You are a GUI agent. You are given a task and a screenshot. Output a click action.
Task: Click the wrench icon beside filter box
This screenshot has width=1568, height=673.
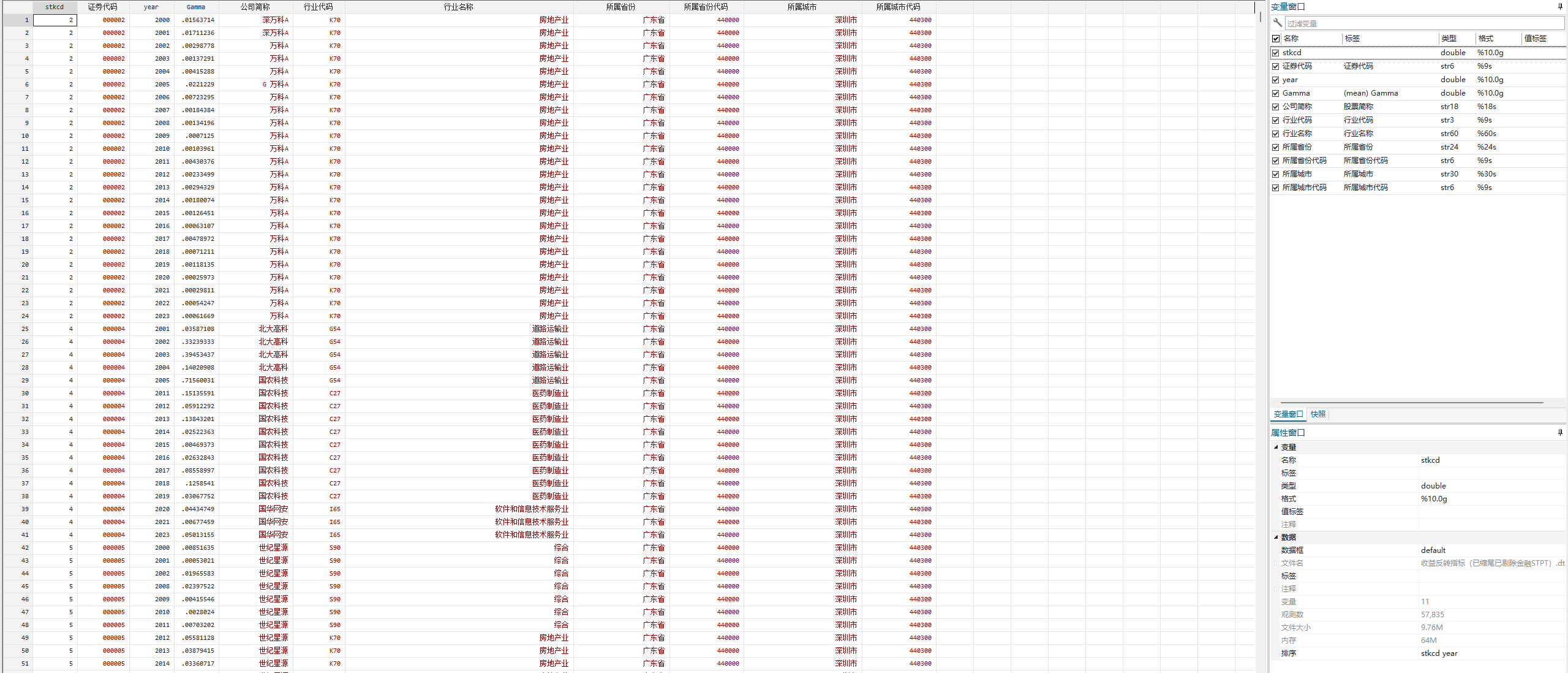tap(1278, 23)
